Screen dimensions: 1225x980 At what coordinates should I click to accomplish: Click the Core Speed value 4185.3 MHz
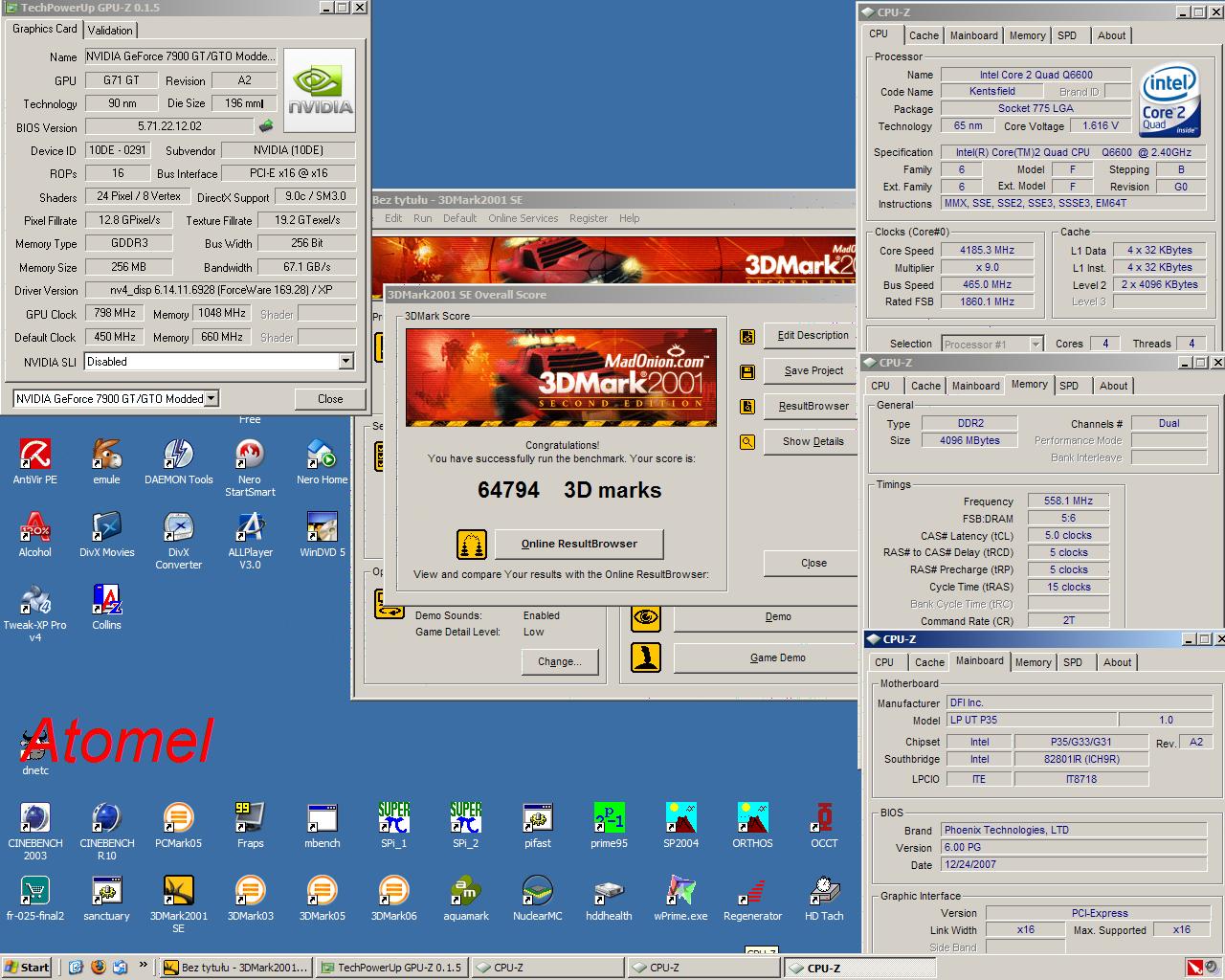coord(987,250)
